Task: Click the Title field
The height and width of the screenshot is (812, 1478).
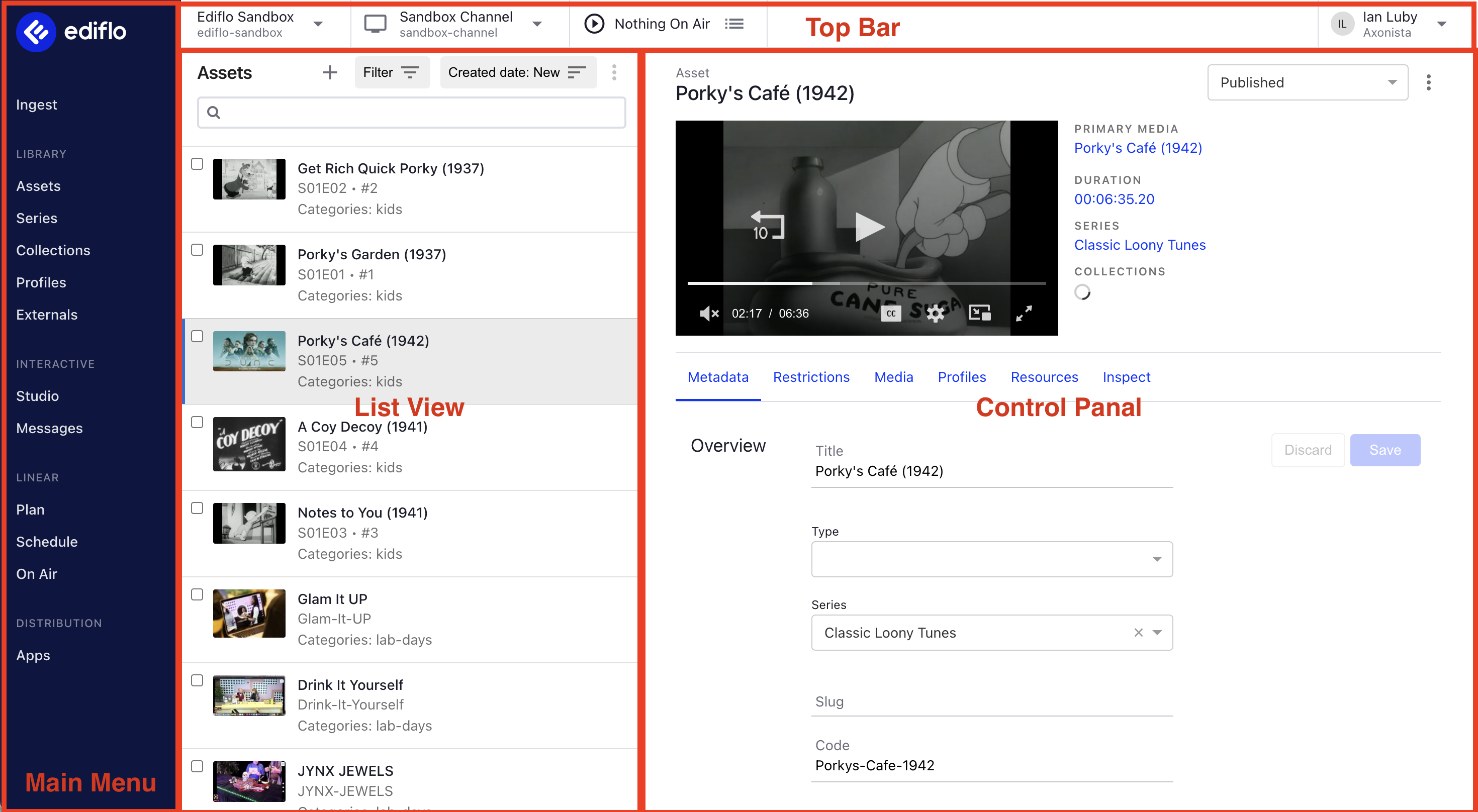Action: tap(991, 471)
